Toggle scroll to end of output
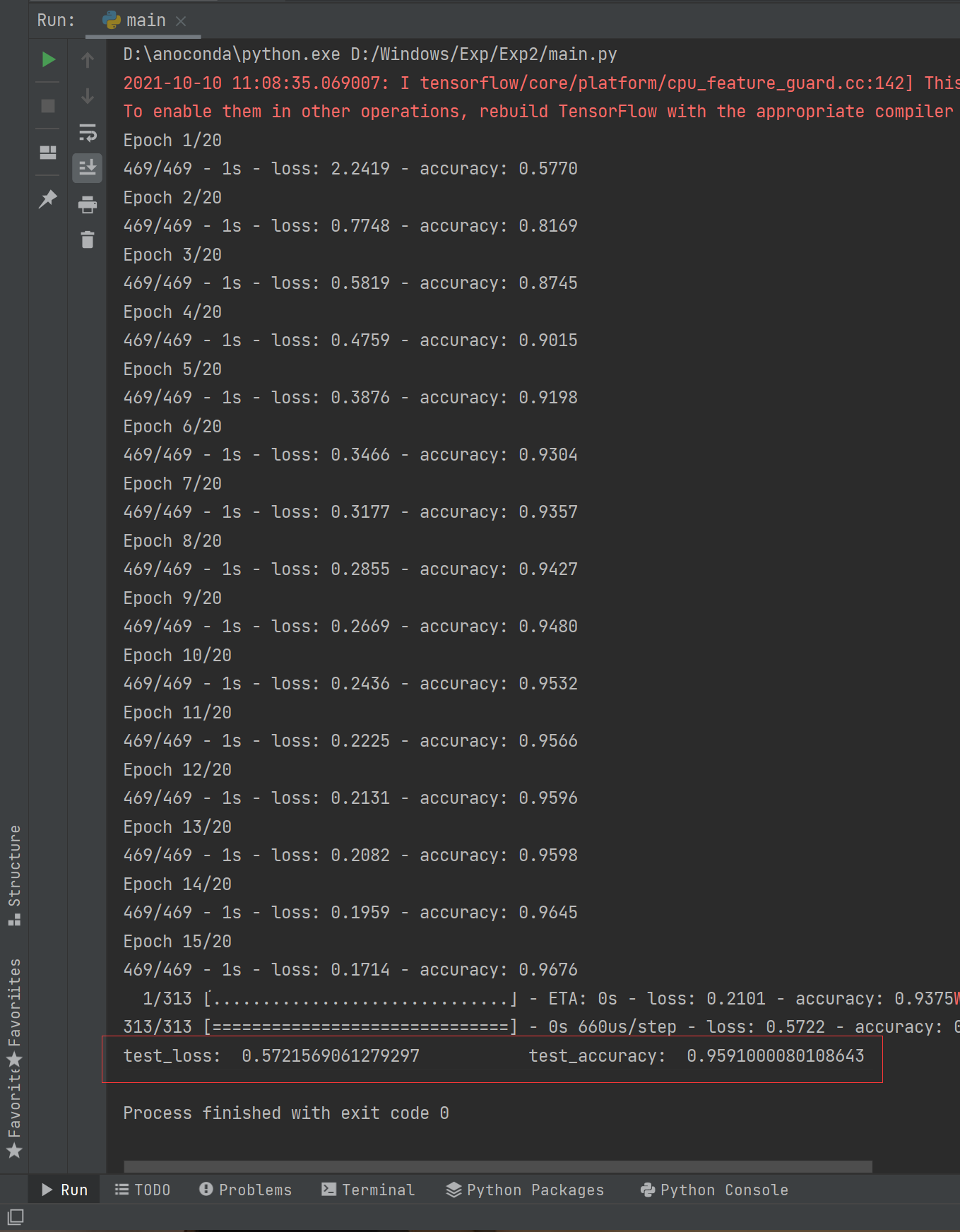The width and height of the screenshot is (960, 1232). pos(88,168)
